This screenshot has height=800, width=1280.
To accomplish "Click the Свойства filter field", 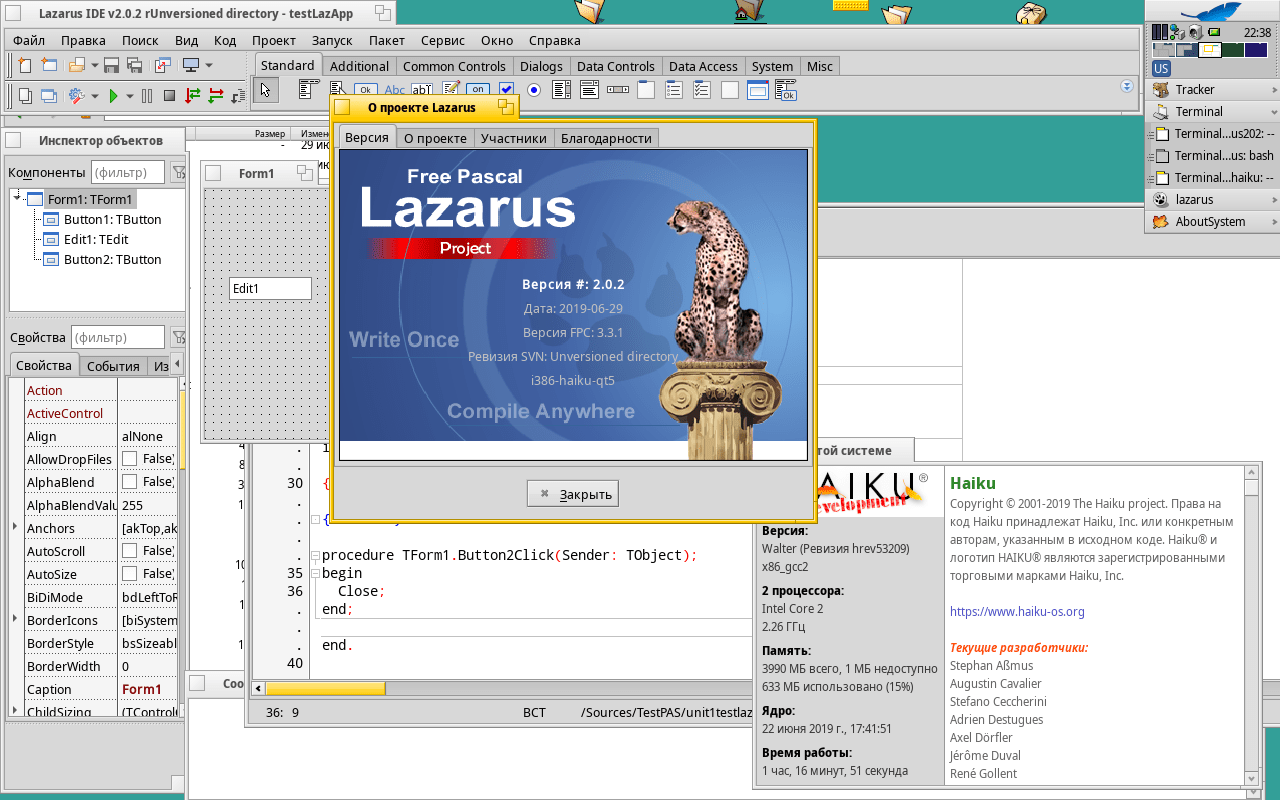I will 117,337.
